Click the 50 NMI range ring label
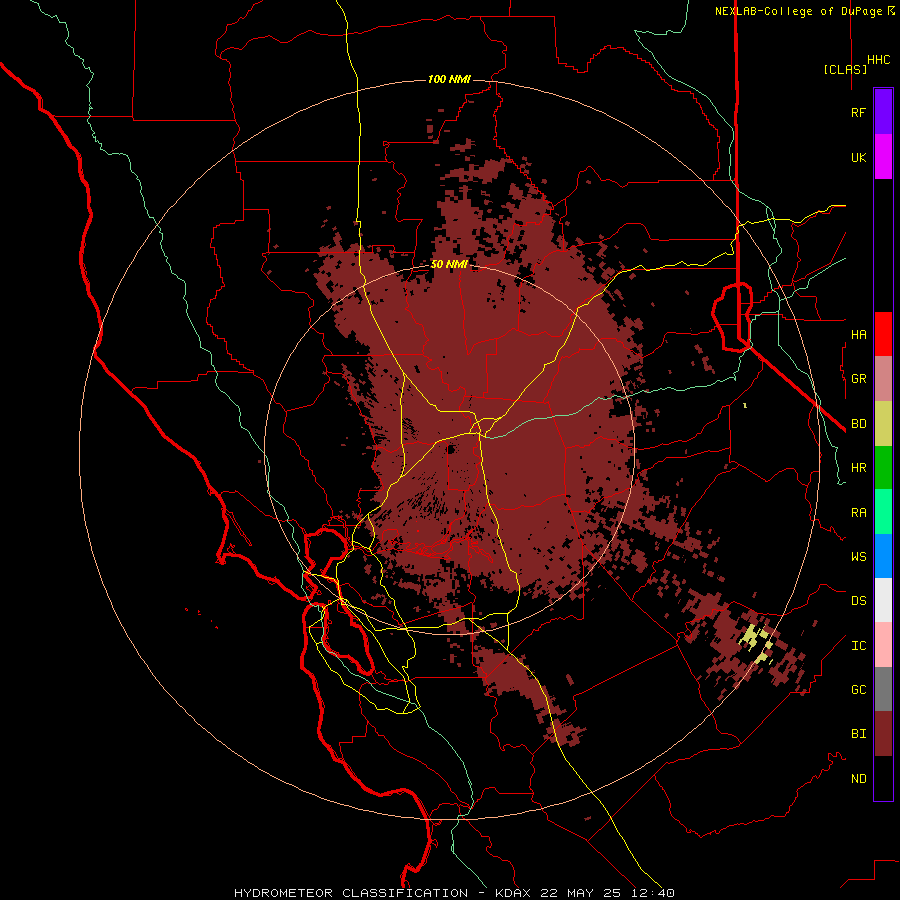 tap(449, 264)
